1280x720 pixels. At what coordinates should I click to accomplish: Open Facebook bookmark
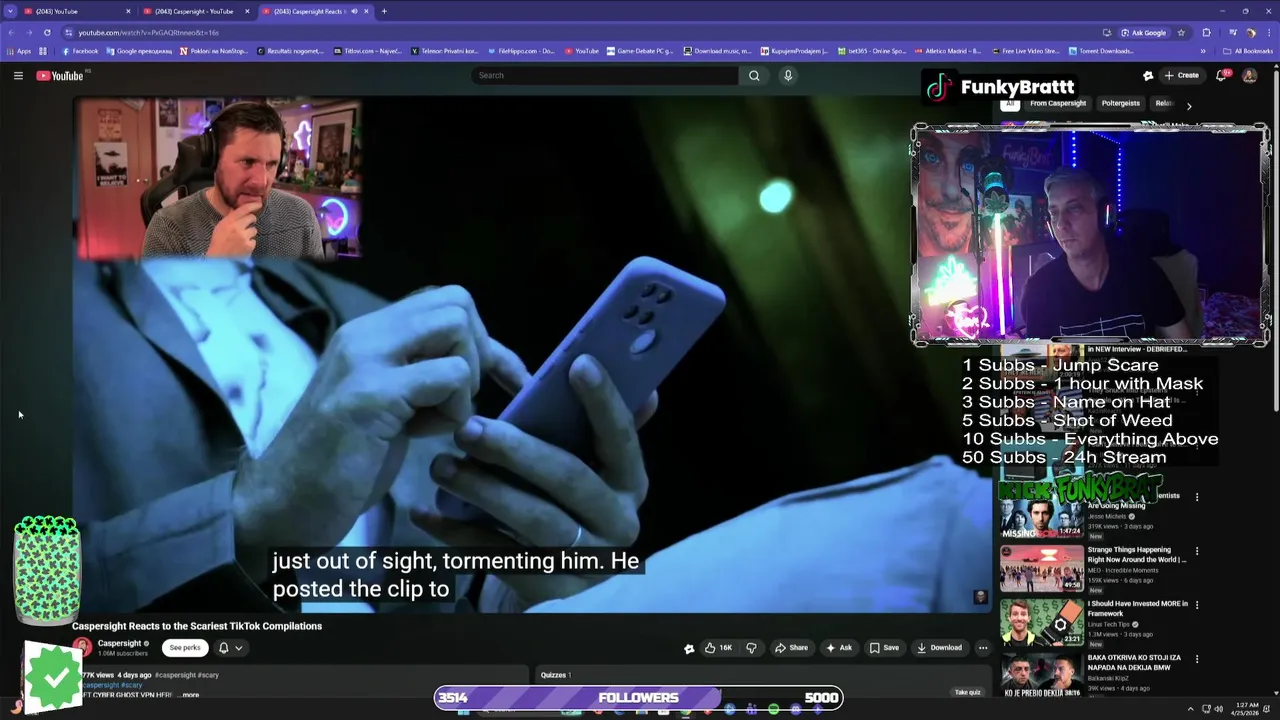80,51
